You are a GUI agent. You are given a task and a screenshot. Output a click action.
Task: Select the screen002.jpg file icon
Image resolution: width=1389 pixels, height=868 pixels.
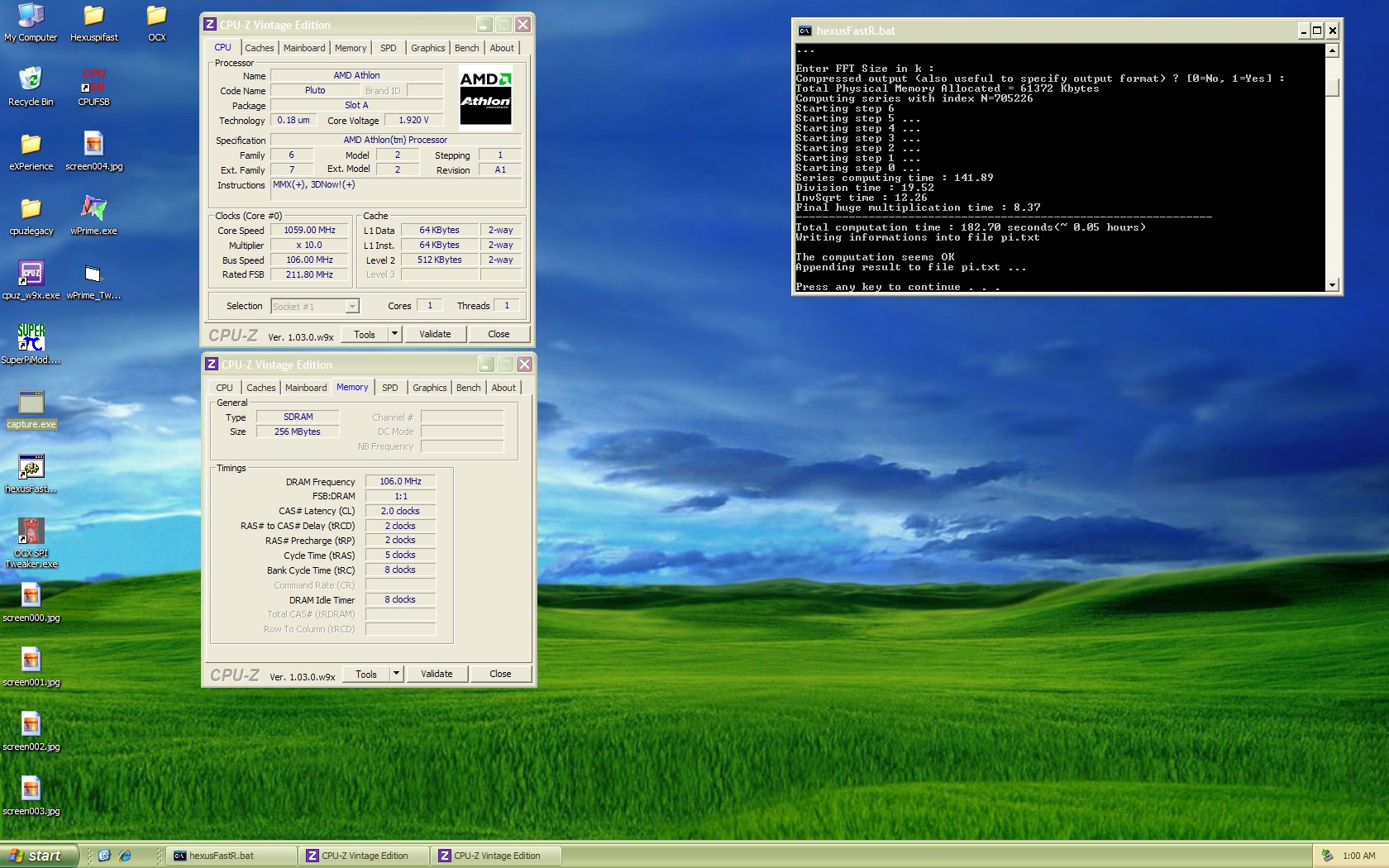pyautogui.click(x=31, y=732)
